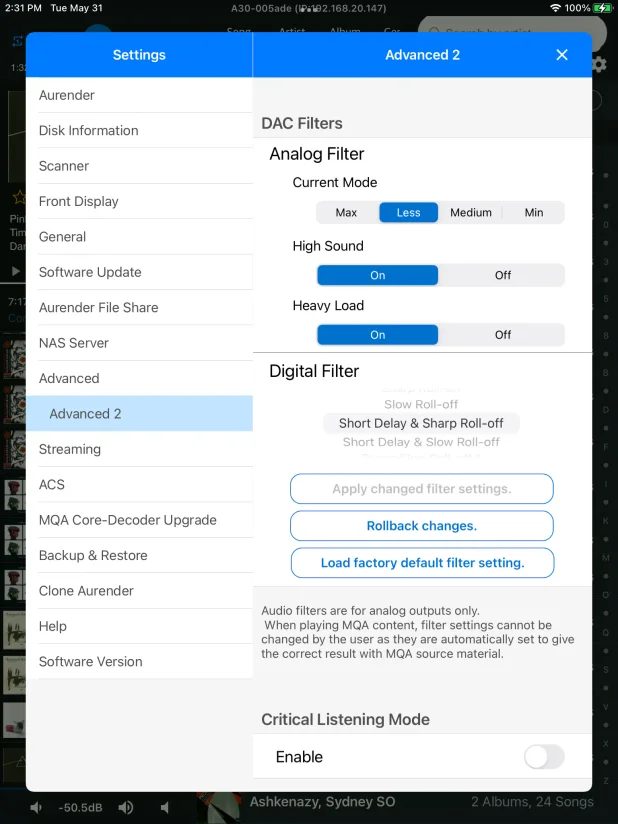This screenshot has width=618, height=824.
Task: Set analog filter mode to Medium
Action: pyautogui.click(x=471, y=212)
